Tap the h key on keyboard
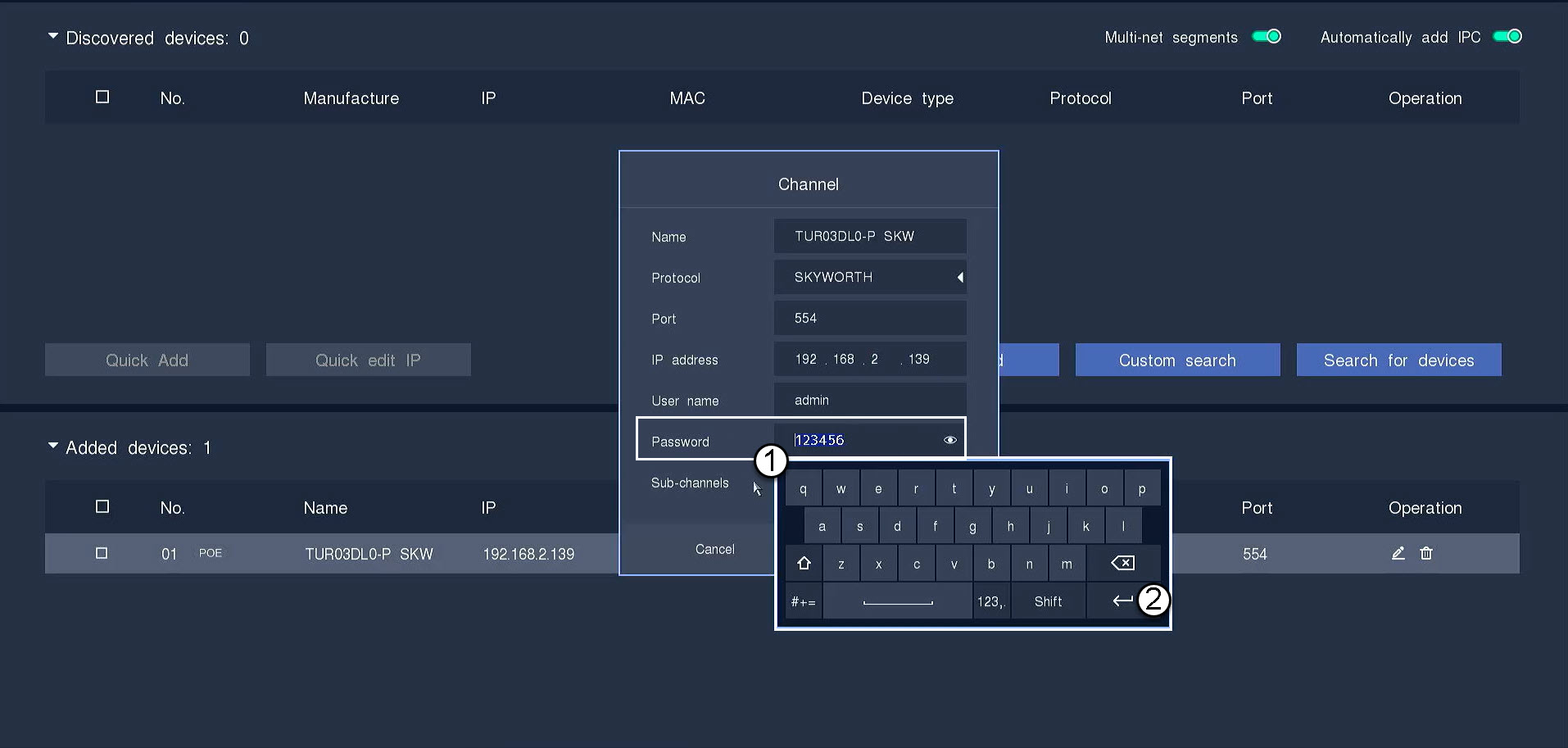This screenshot has width=1568, height=748. point(1010,526)
